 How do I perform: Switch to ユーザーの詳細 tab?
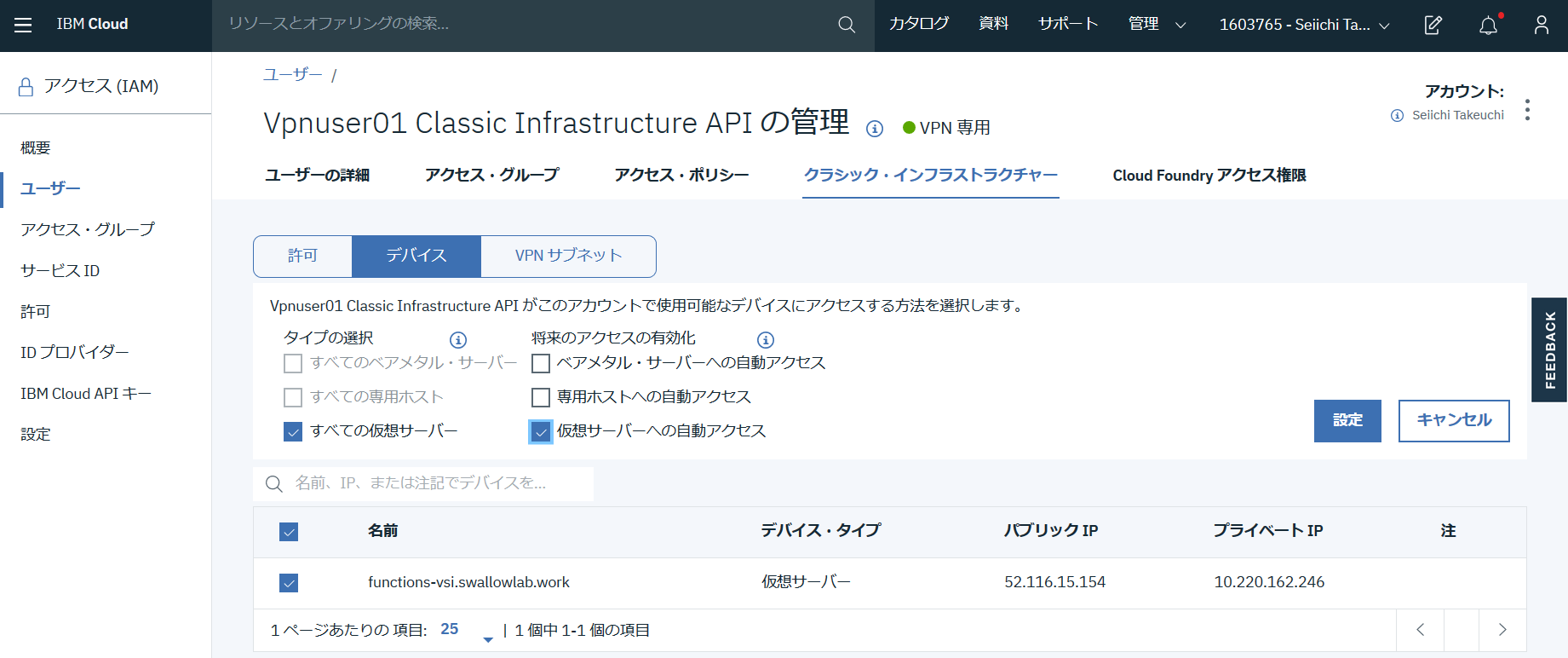317,176
